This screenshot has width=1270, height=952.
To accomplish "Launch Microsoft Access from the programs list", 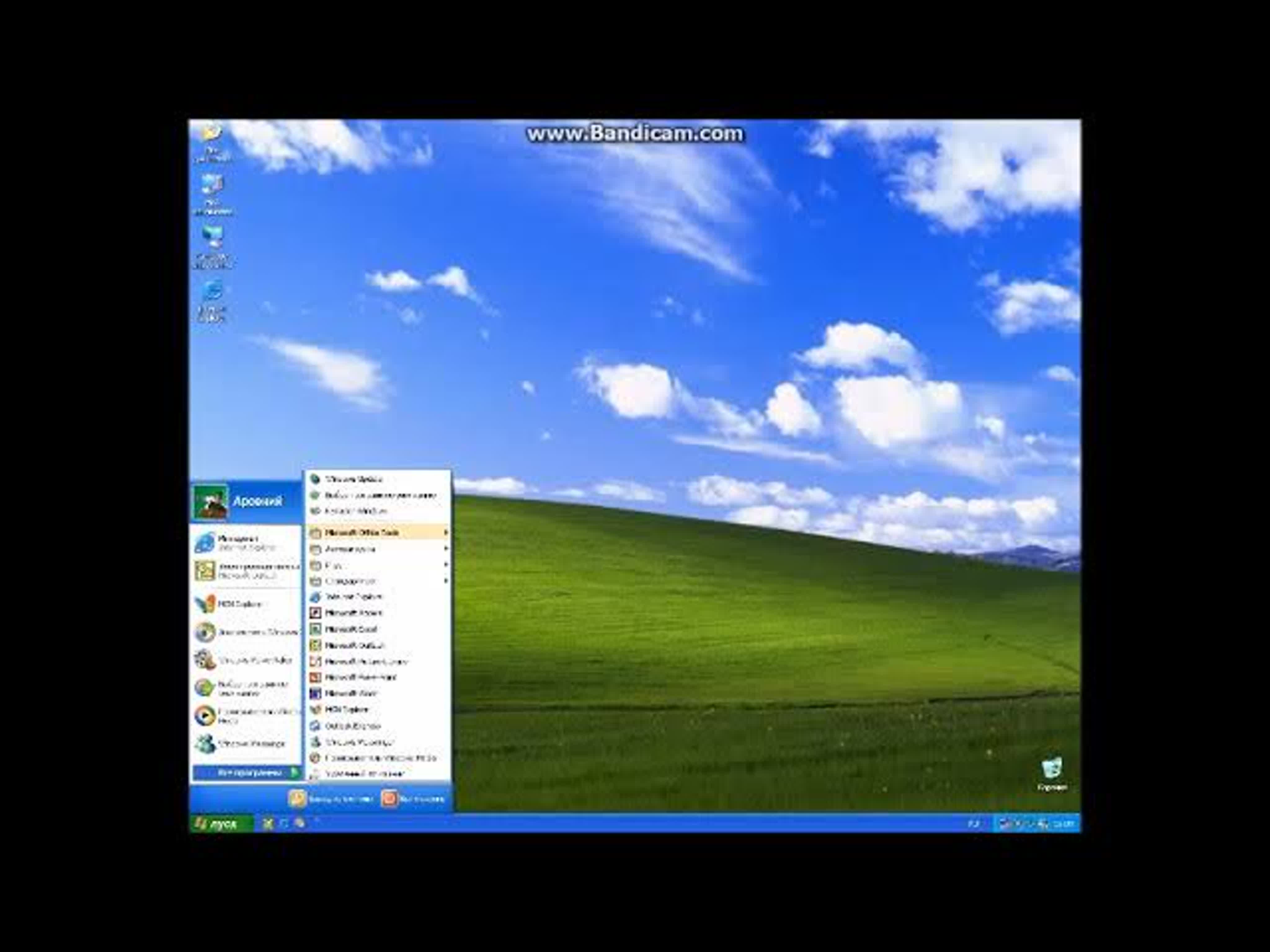I will click(x=378, y=613).
